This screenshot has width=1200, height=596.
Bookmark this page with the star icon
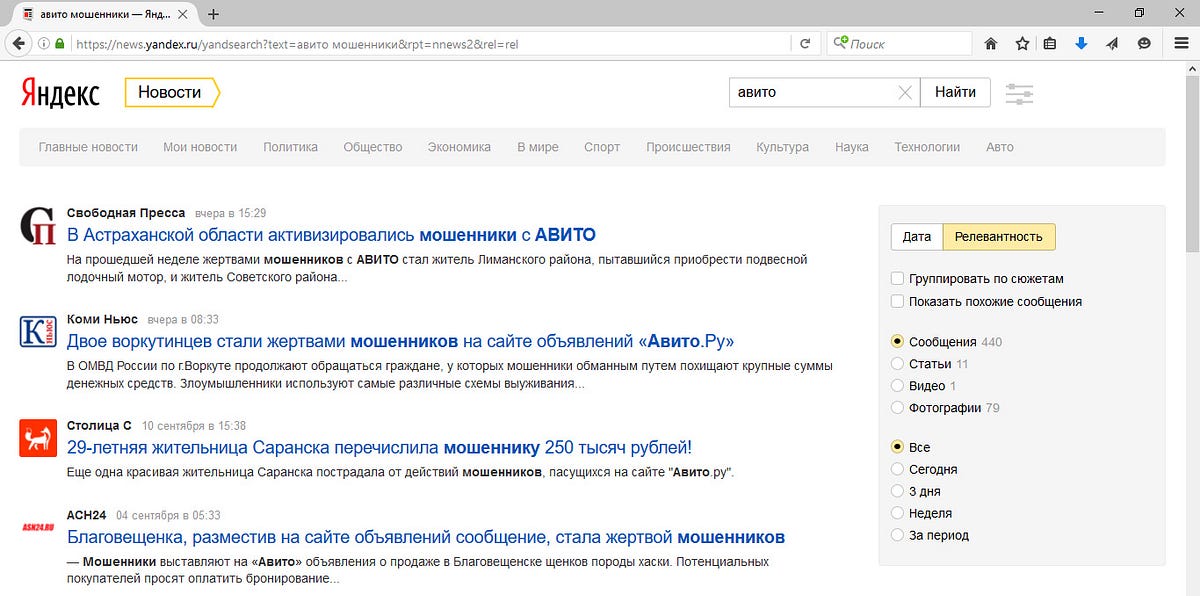click(x=1021, y=43)
